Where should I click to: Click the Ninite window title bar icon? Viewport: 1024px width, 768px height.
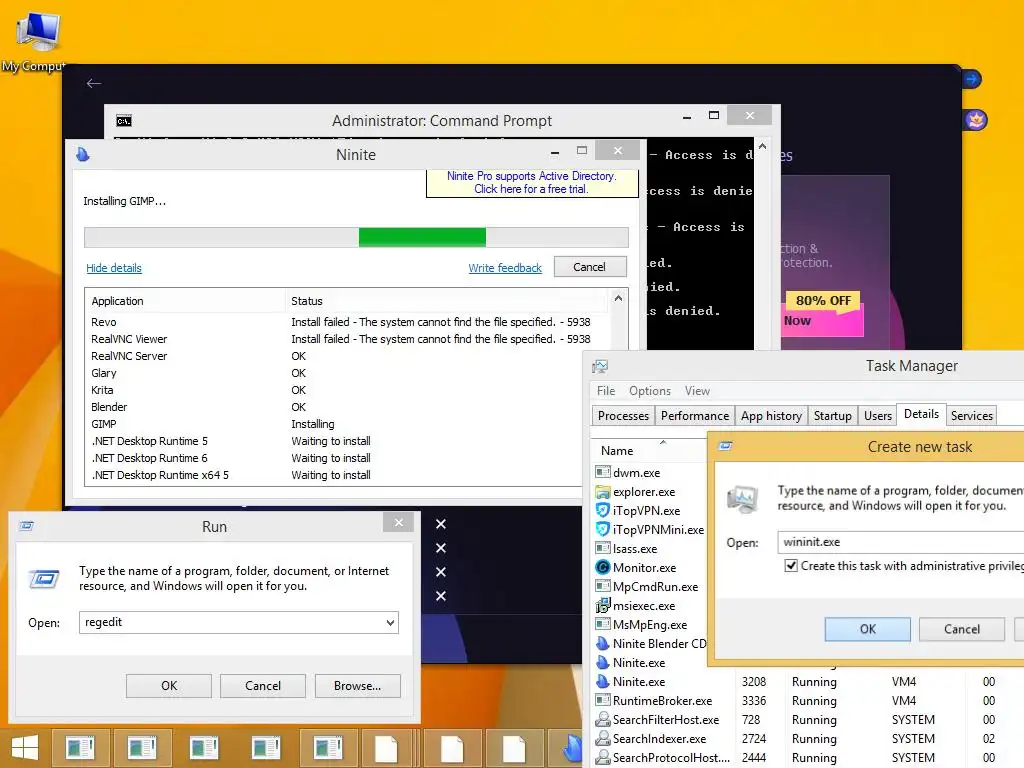click(83, 155)
